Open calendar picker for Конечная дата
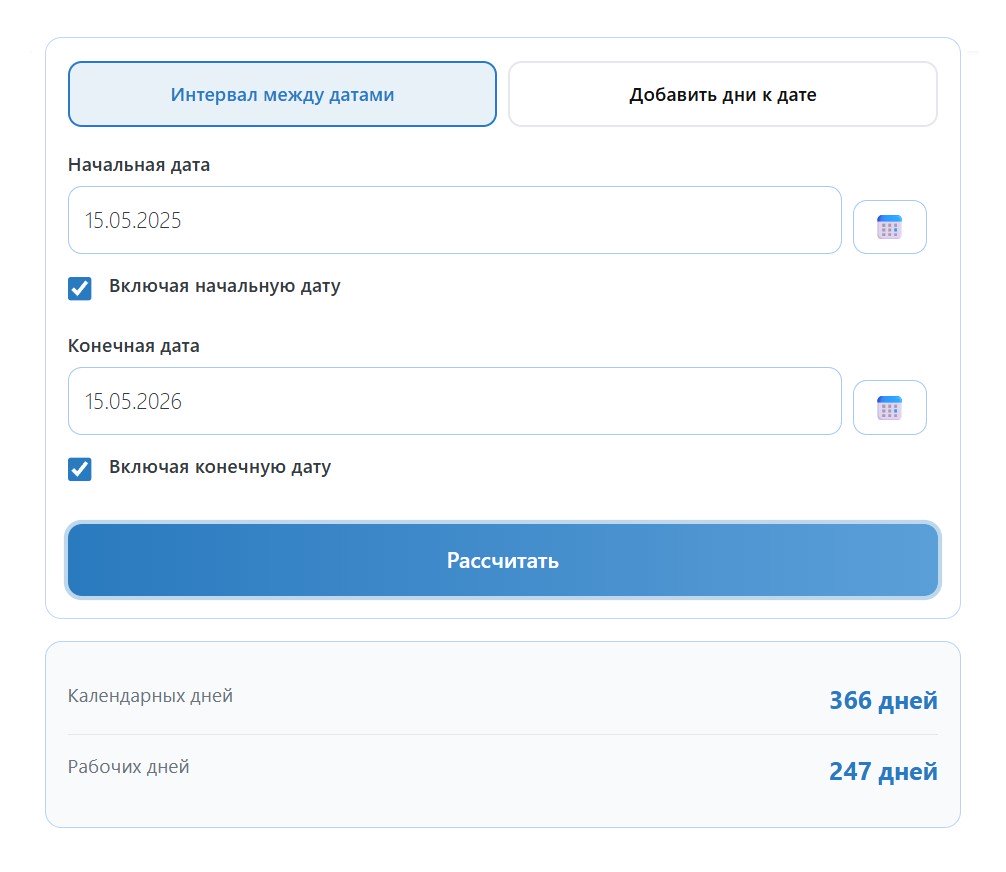Viewport: 1006px width, 872px height. tap(889, 407)
